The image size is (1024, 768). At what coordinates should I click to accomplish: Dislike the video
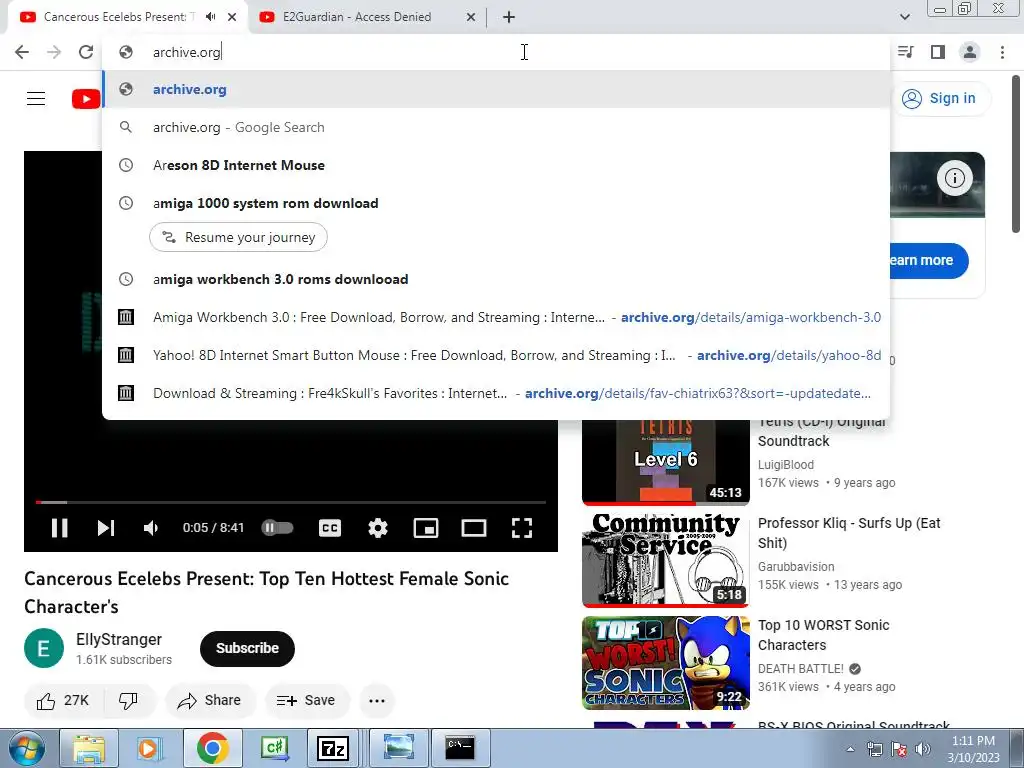pos(128,701)
